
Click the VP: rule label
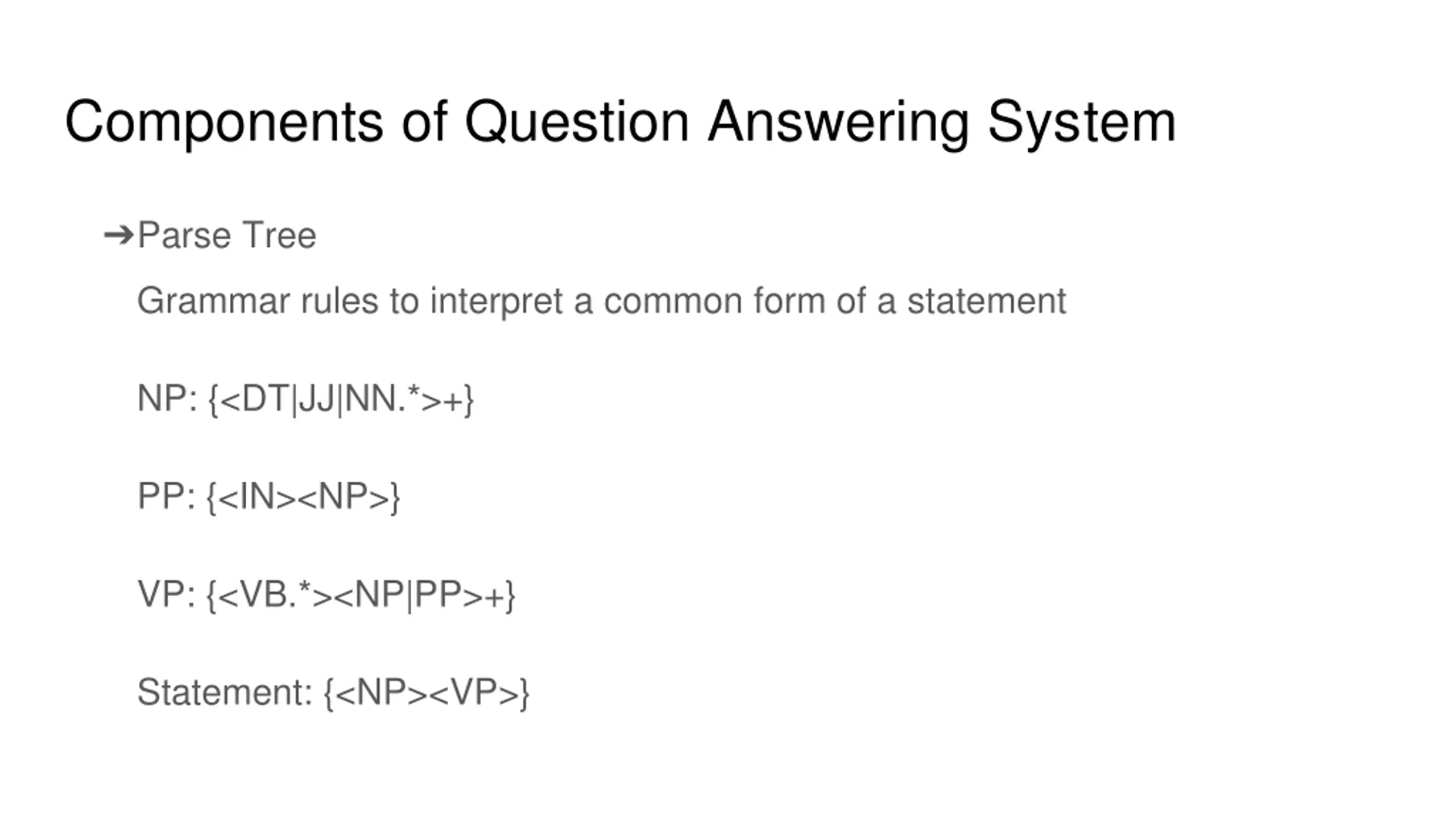pos(167,594)
